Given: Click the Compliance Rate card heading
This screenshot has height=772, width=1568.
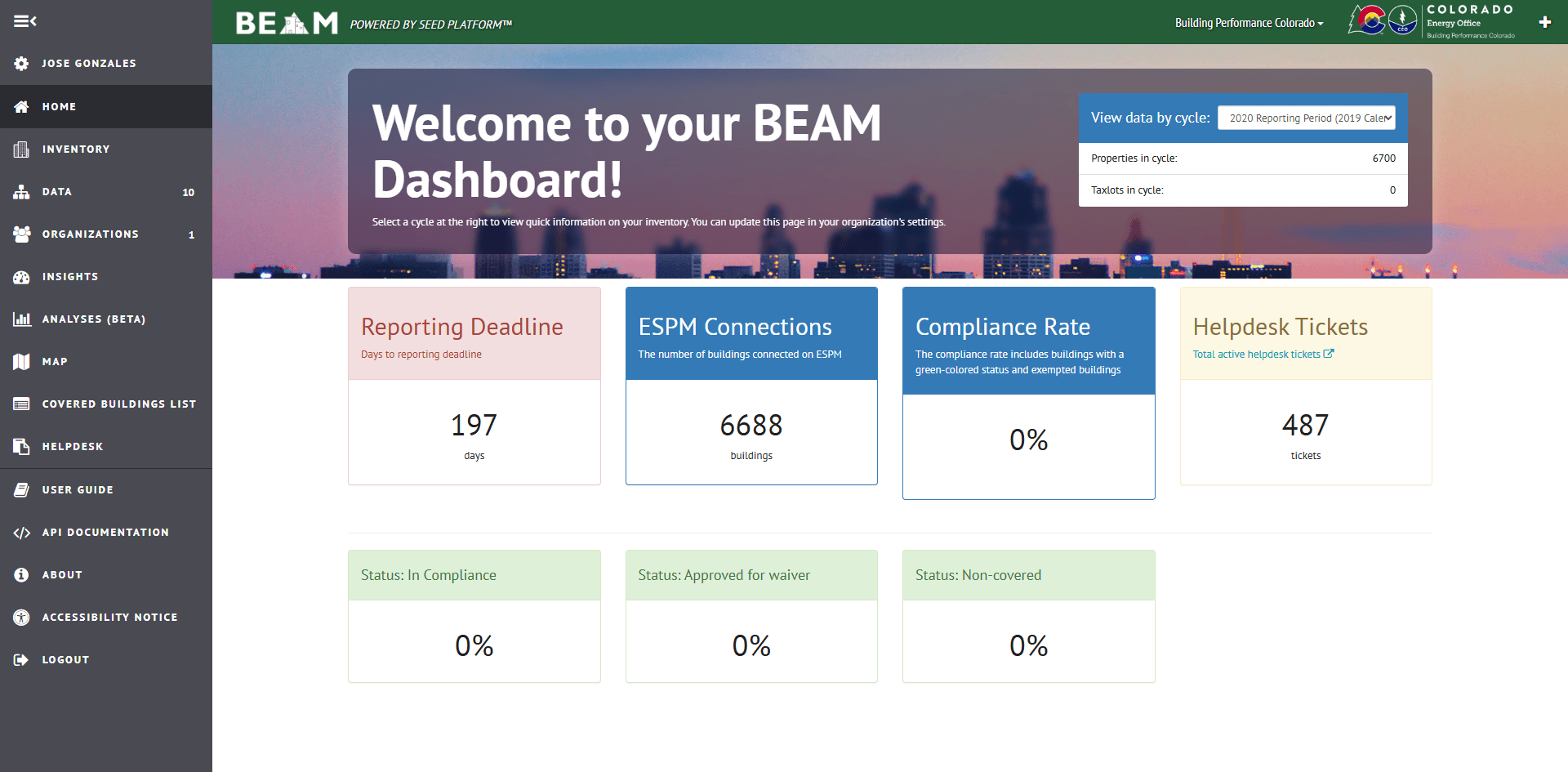Looking at the screenshot, I should 1003,327.
